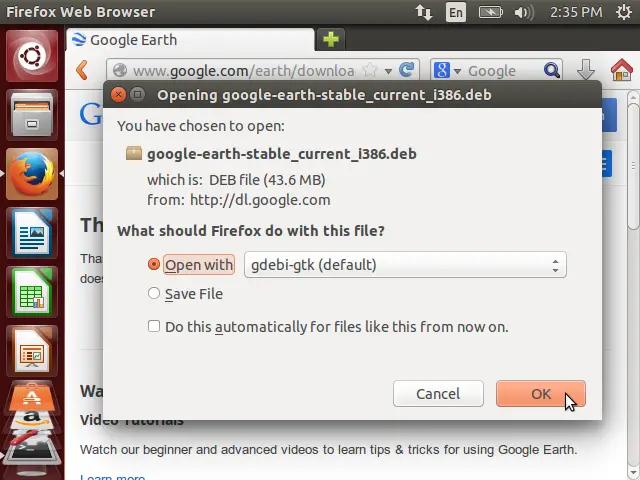Choose the Save File option
Screen dimensions: 640x480
[x=154, y=293]
